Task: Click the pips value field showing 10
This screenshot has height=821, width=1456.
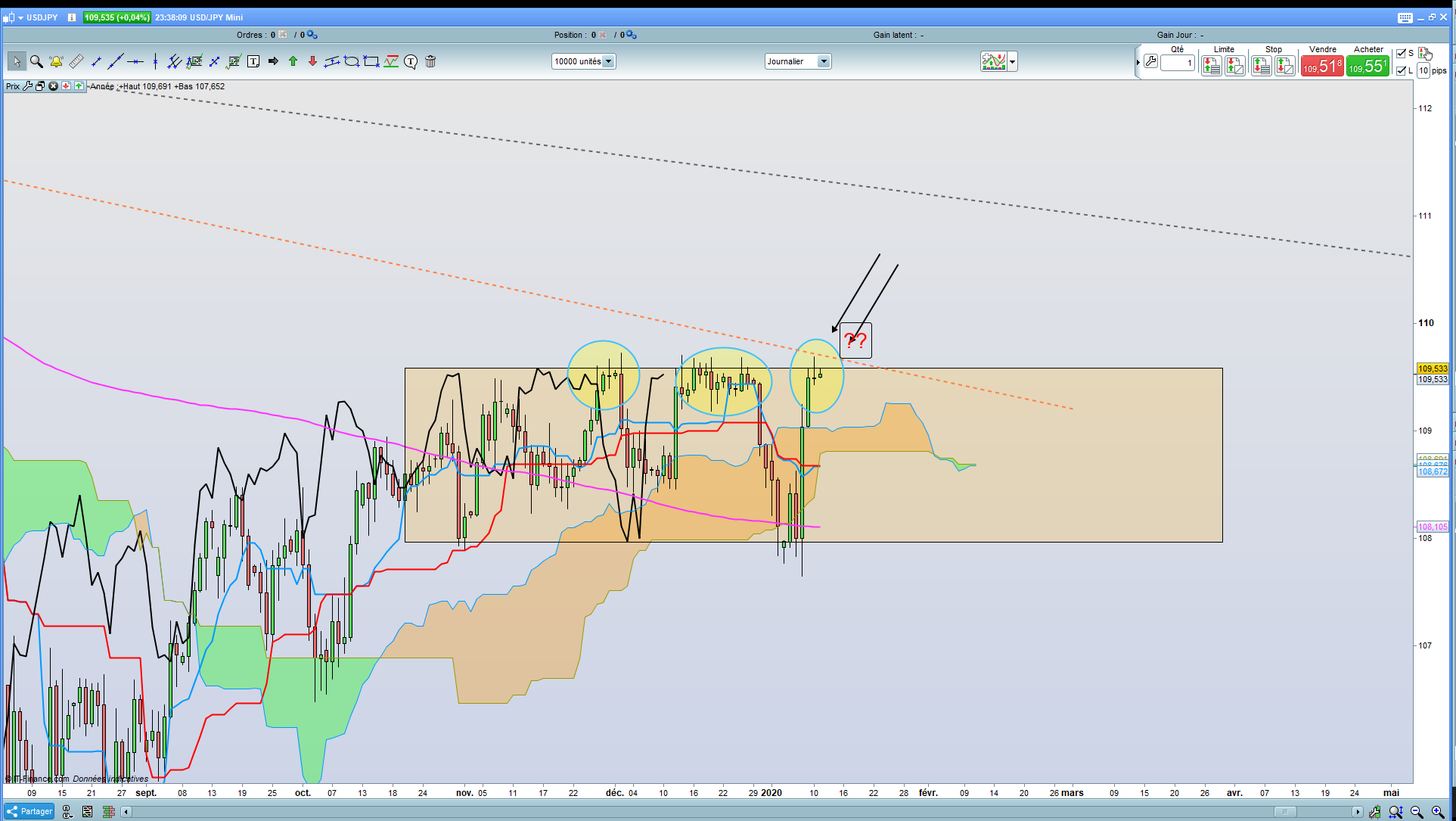Action: (1423, 70)
